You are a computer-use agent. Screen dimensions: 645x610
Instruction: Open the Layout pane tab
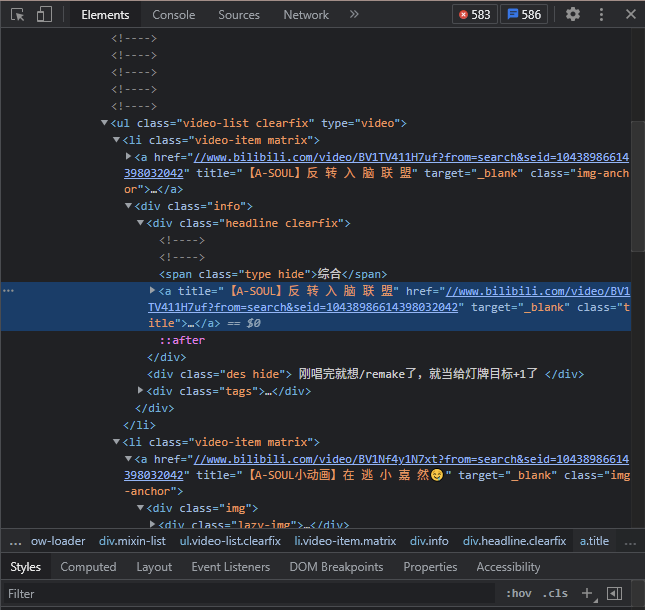(x=154, y=566)
